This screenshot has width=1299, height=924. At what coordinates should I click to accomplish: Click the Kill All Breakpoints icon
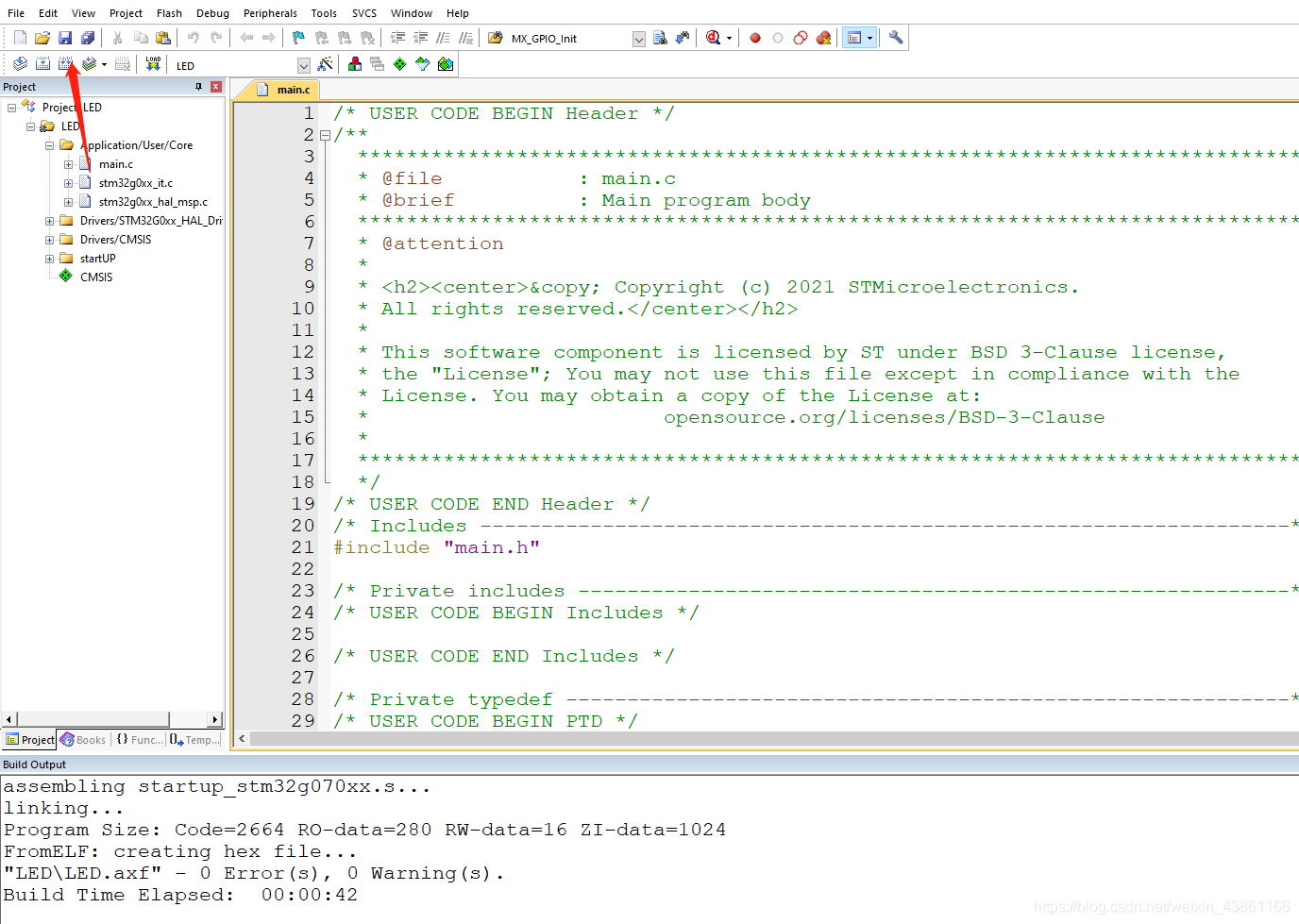(x=824, y=38)
